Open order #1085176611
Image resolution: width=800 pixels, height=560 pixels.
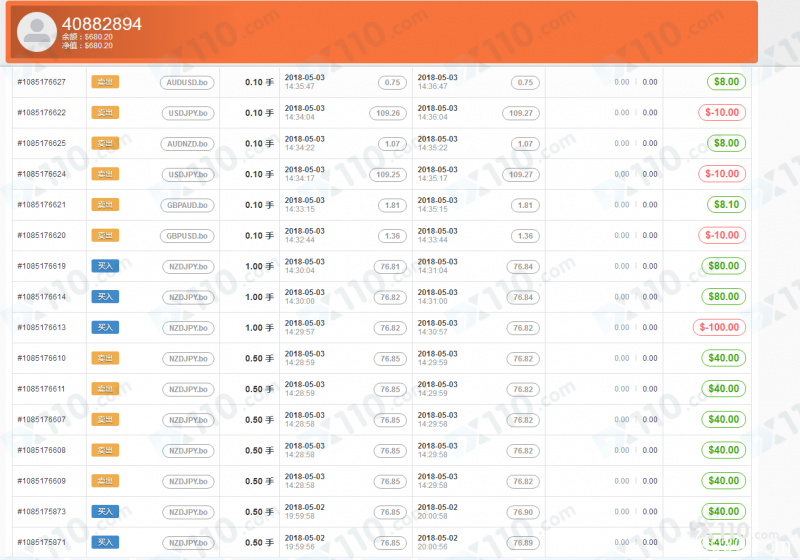pyautogui.click(x=42, y=389)
